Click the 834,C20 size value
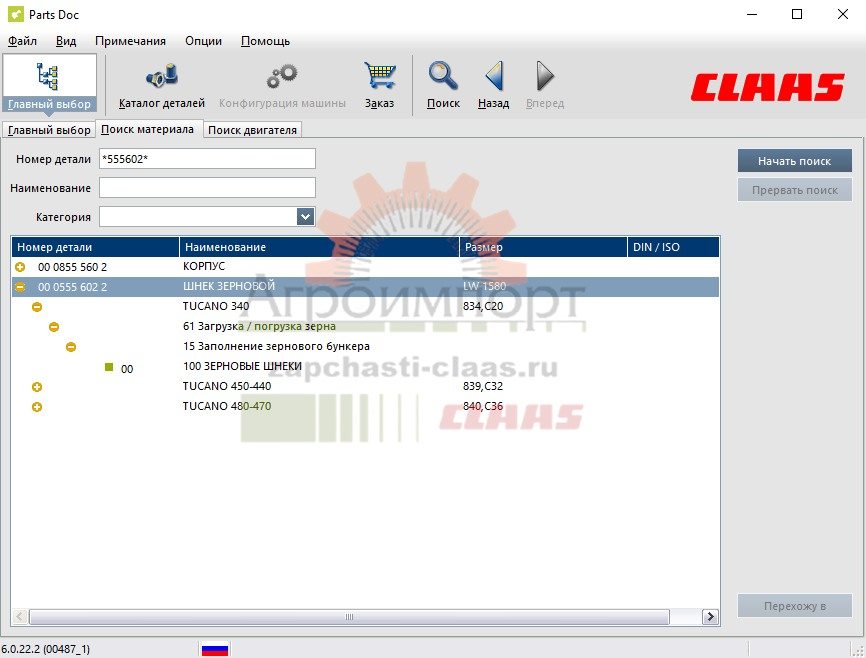 click(483, 306)
